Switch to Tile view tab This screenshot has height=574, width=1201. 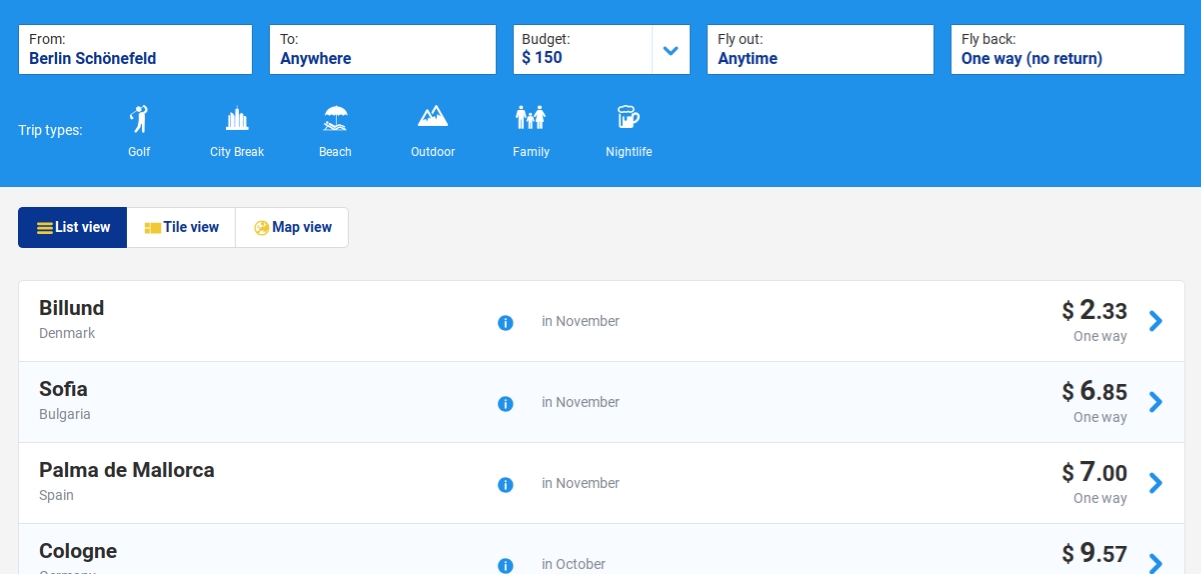[181, 227]
